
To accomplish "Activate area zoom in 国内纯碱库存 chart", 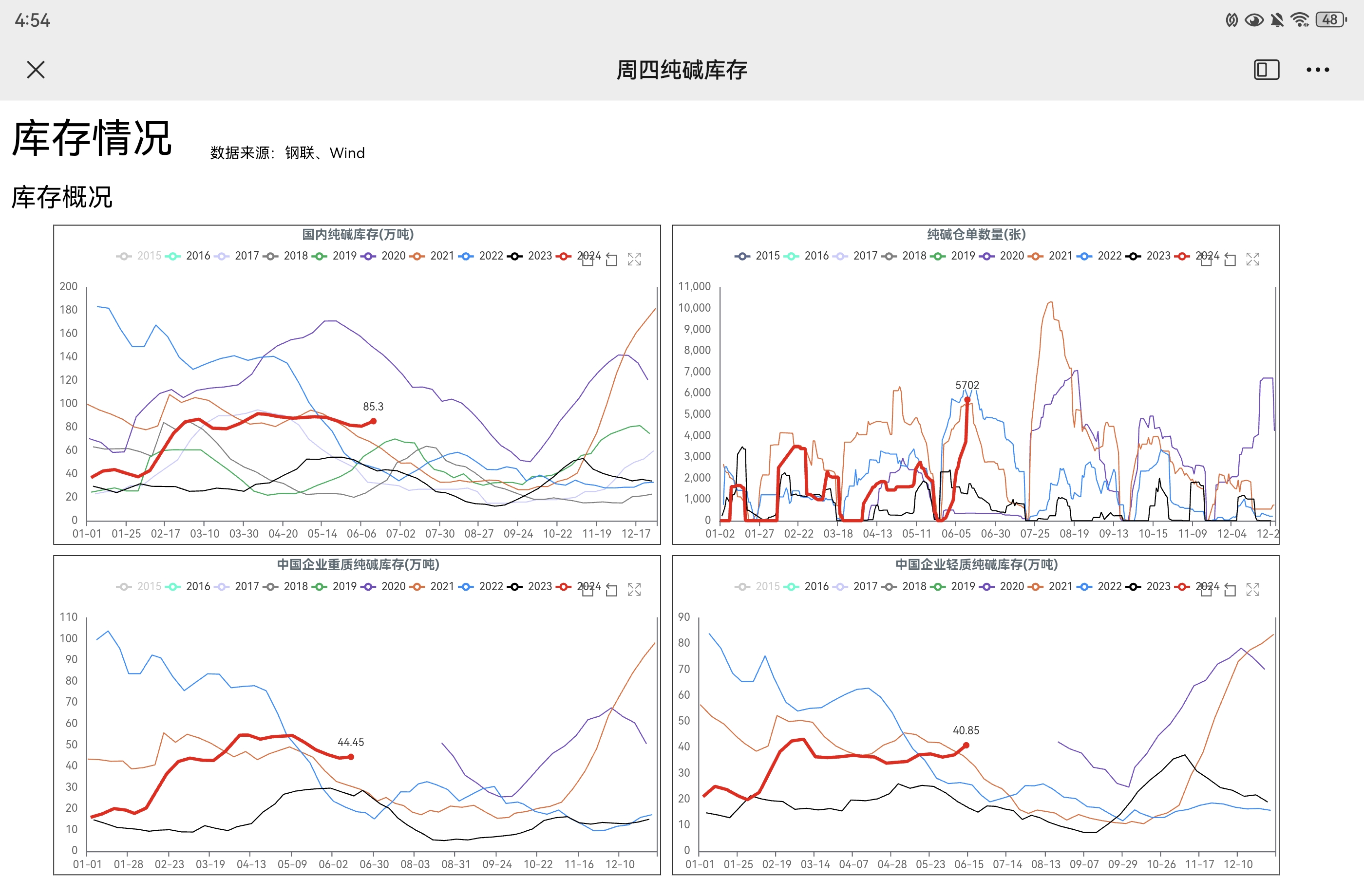I will (x=588, y=259).
